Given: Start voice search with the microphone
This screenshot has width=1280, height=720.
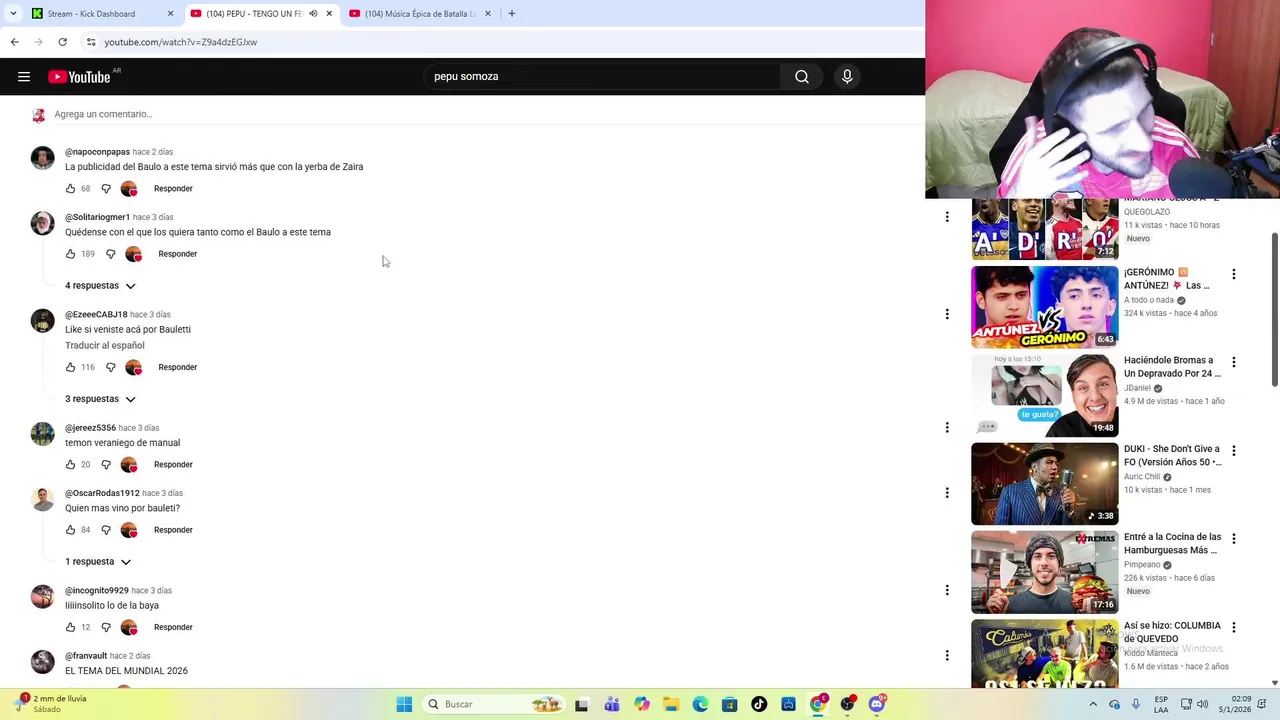Looking at the screenshot, I should tap(847, 76).
